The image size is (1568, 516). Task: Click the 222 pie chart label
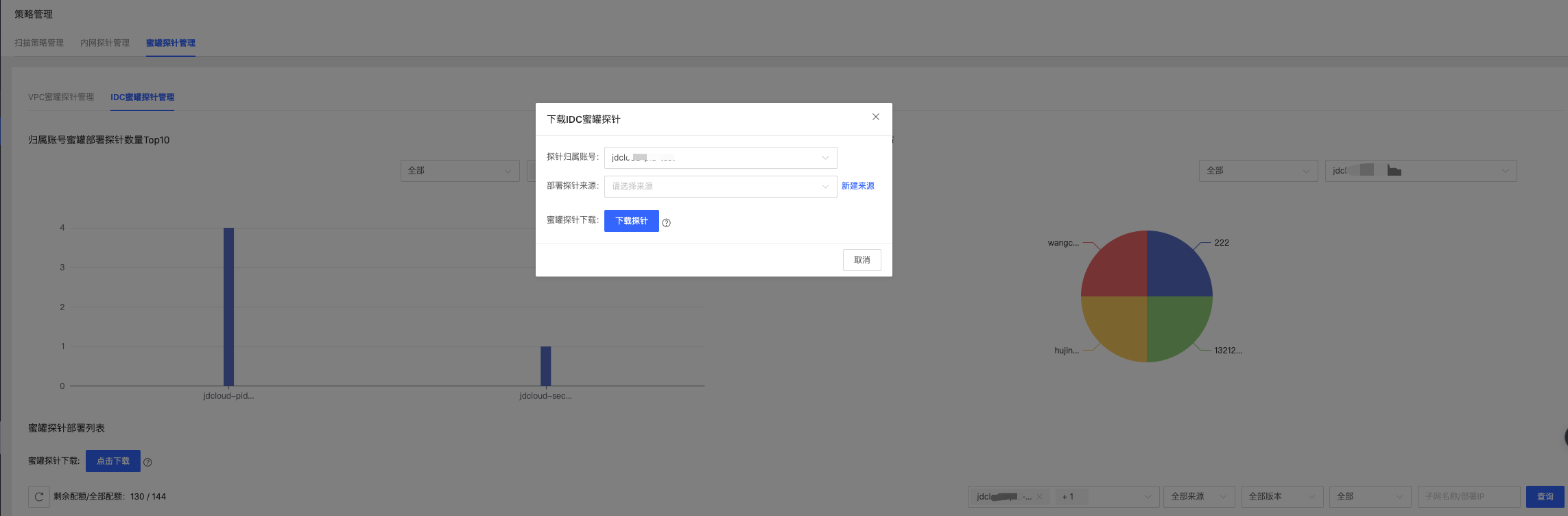pyautogui.click(x=1222, y=243)
